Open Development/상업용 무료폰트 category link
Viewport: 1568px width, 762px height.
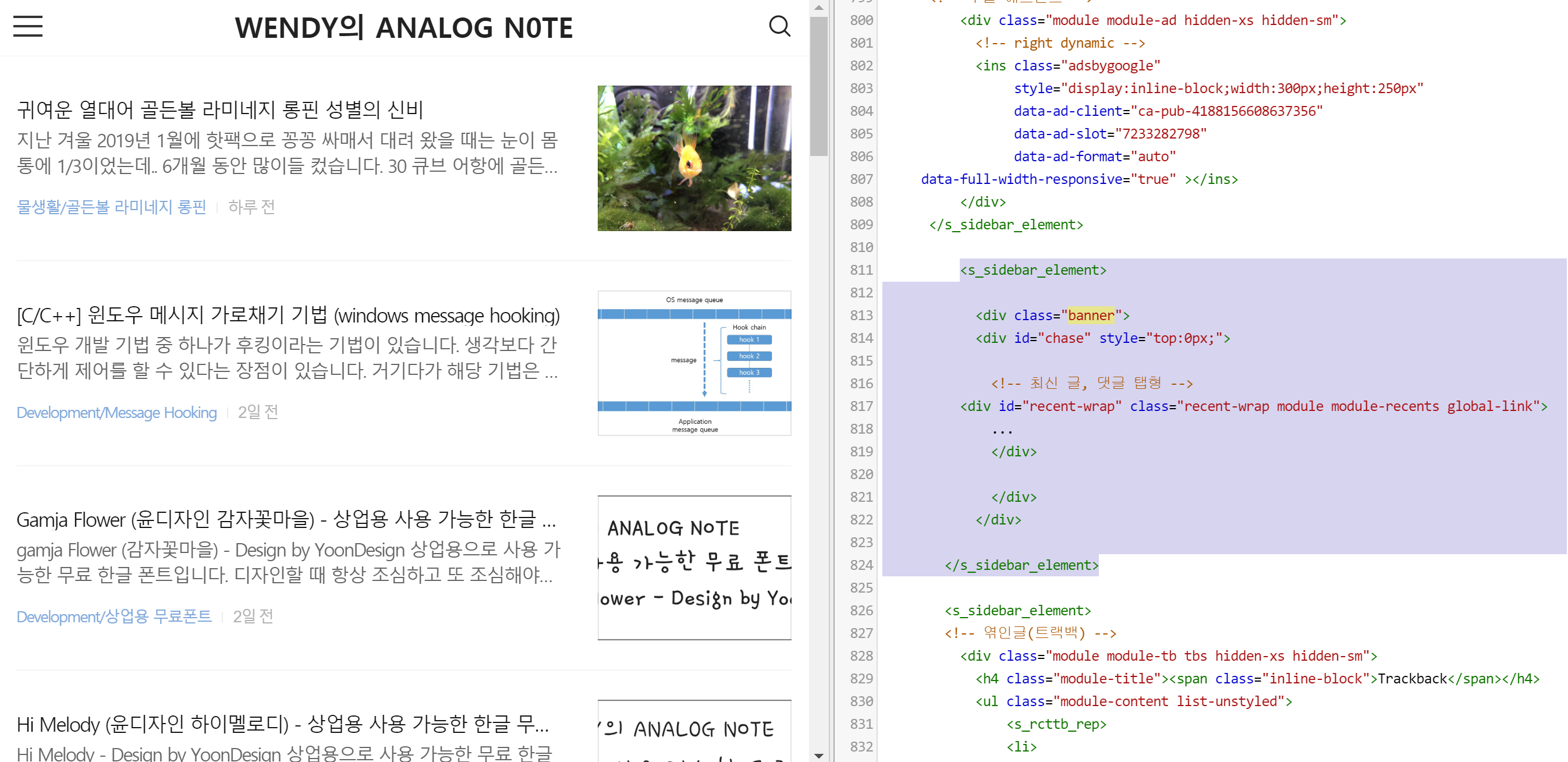coord(114,616)
